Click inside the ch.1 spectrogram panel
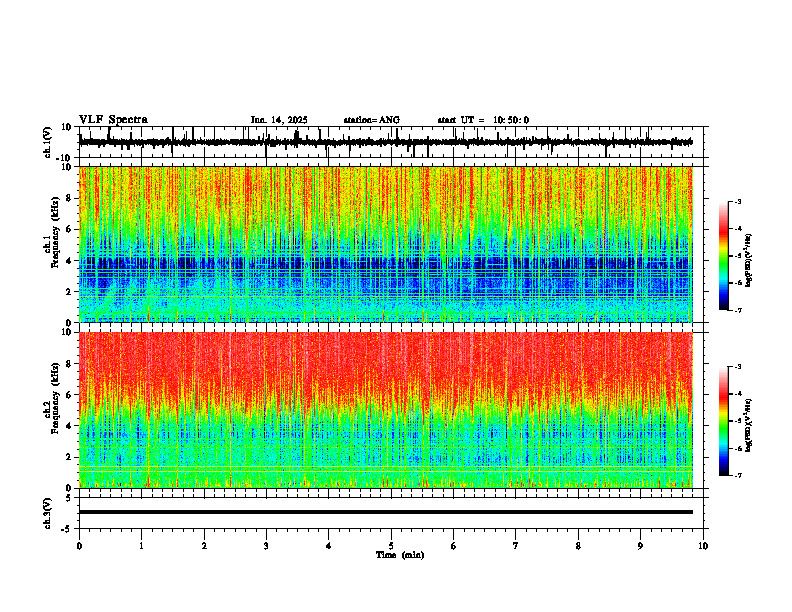Screen dimensions: 792x612 [x=386, y=244]
